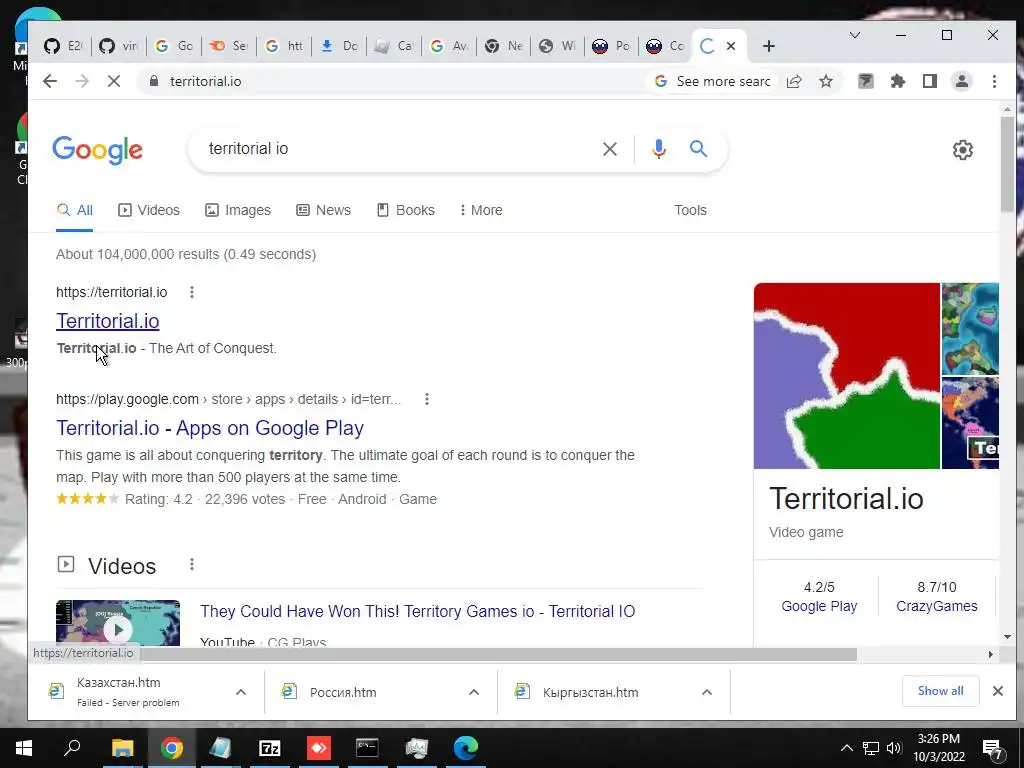1024x768 pixels.
Task: Close the downloads bar
Action: pyautogui.click(x=998, y=691)
